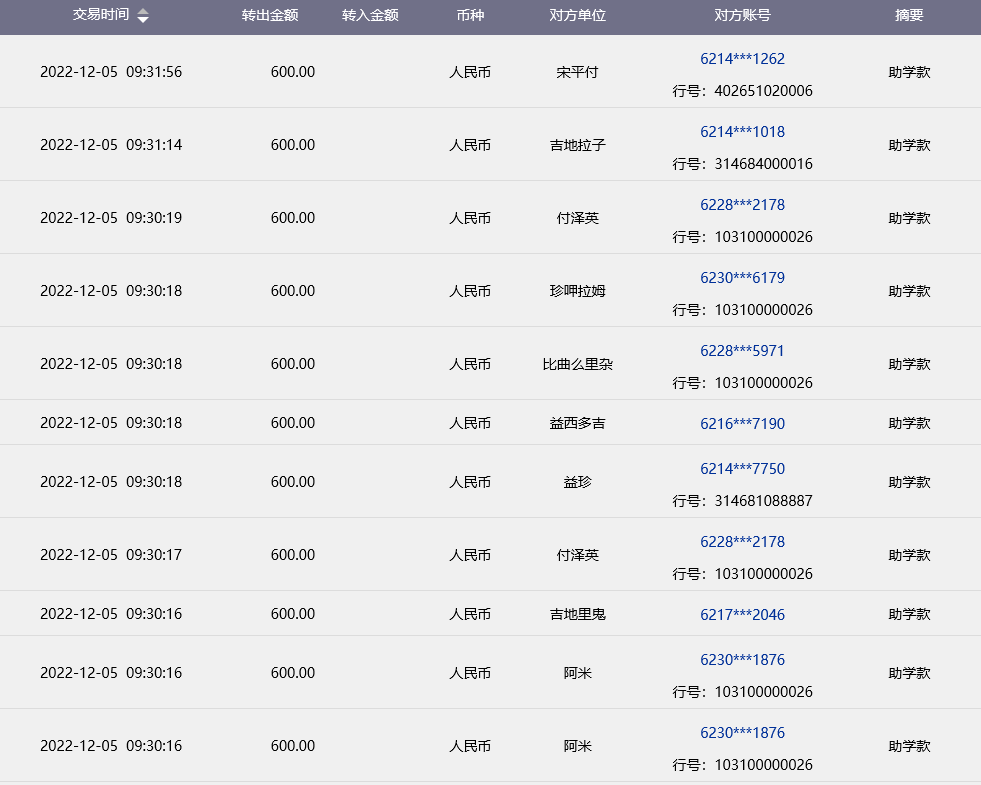Open 6228***2178 link in 09:30:19 row

(742, 205)
